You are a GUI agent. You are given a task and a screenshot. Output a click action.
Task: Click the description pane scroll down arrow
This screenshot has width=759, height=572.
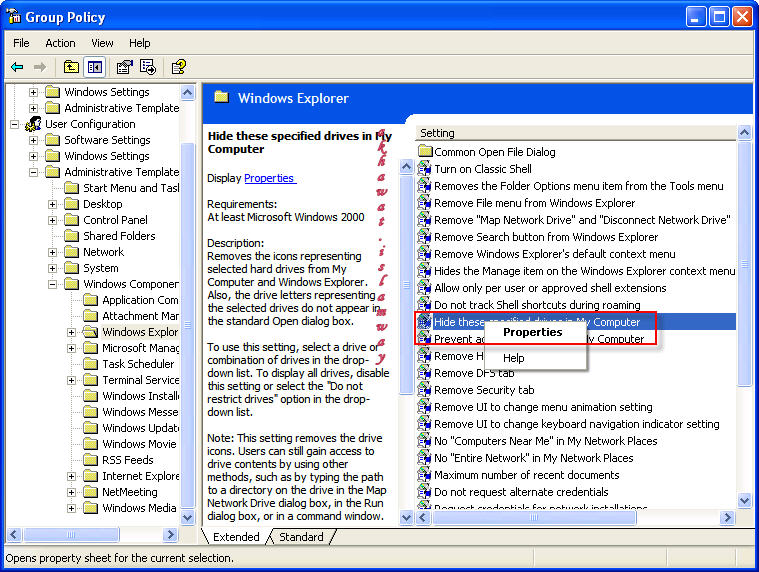click(x=407, y=517)
